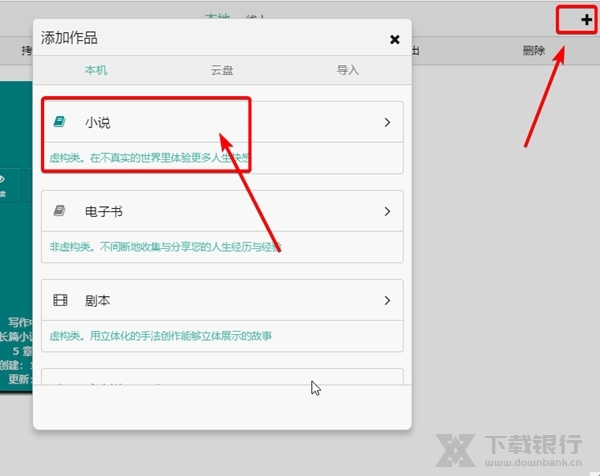Click the 删除 toolbar button
This screenshot has height=476, width=600.
pos(533,50)
